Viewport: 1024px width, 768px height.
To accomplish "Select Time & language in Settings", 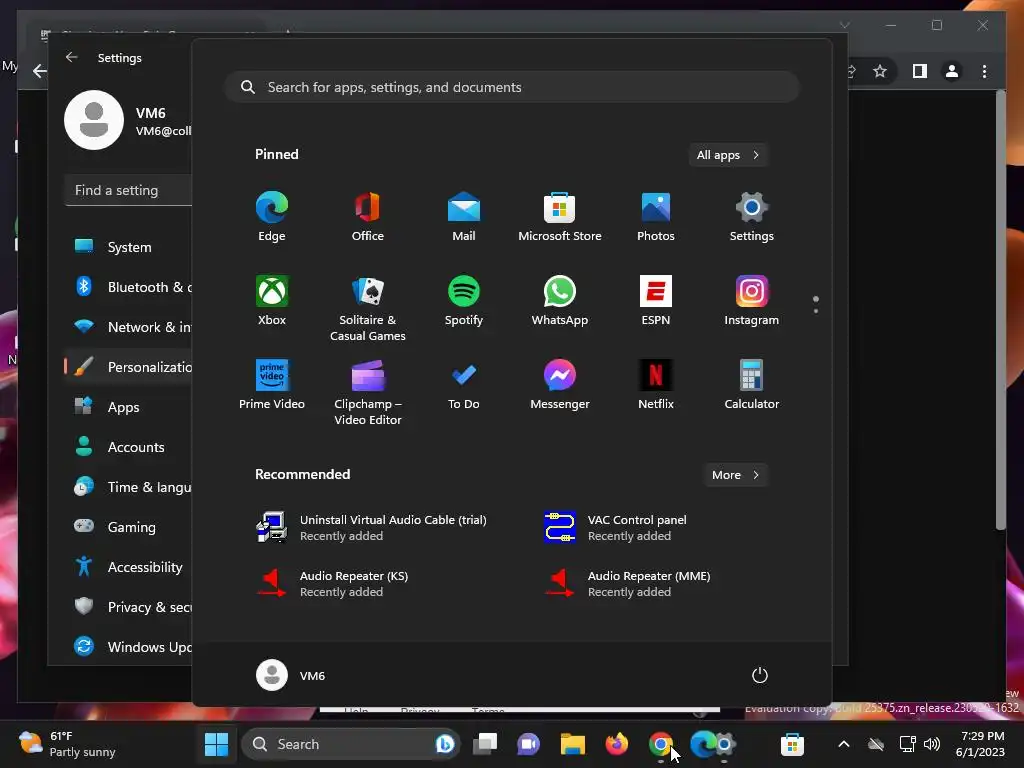I will [129, 487].
